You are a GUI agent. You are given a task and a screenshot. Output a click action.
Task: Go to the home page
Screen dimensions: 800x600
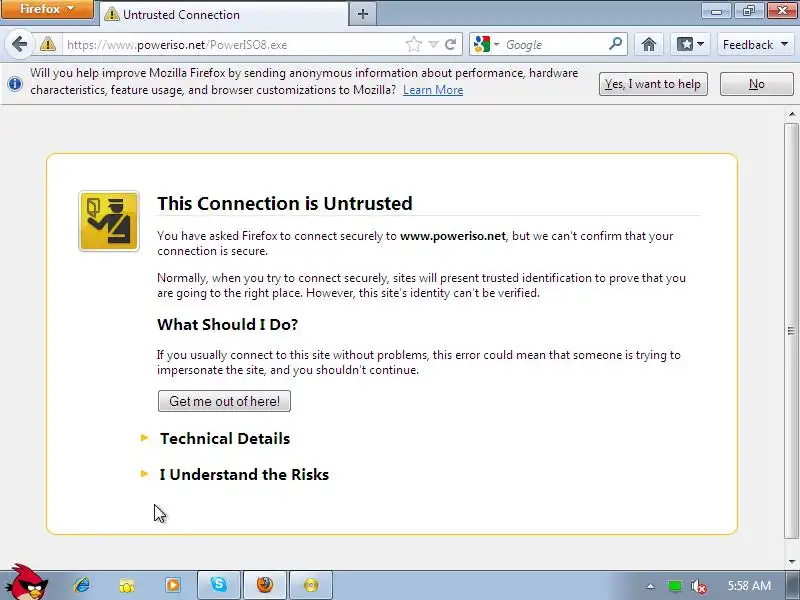[648, 44]
